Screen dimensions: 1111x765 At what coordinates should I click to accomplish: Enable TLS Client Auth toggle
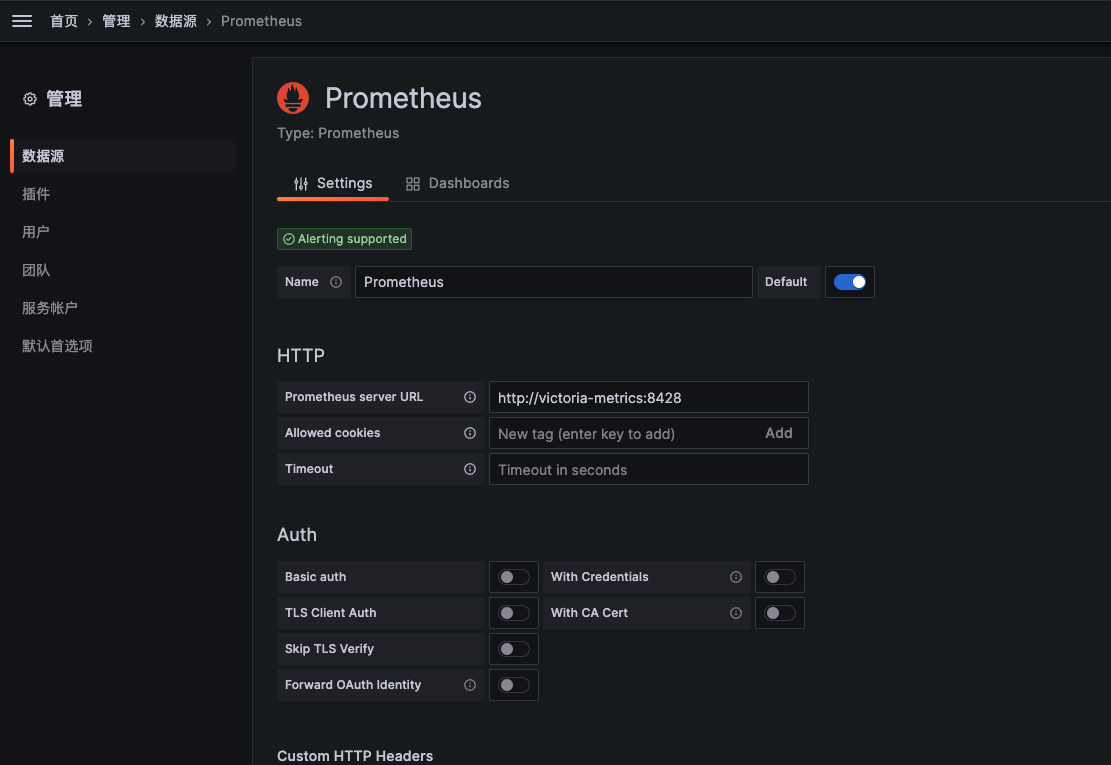coord(514,613)
